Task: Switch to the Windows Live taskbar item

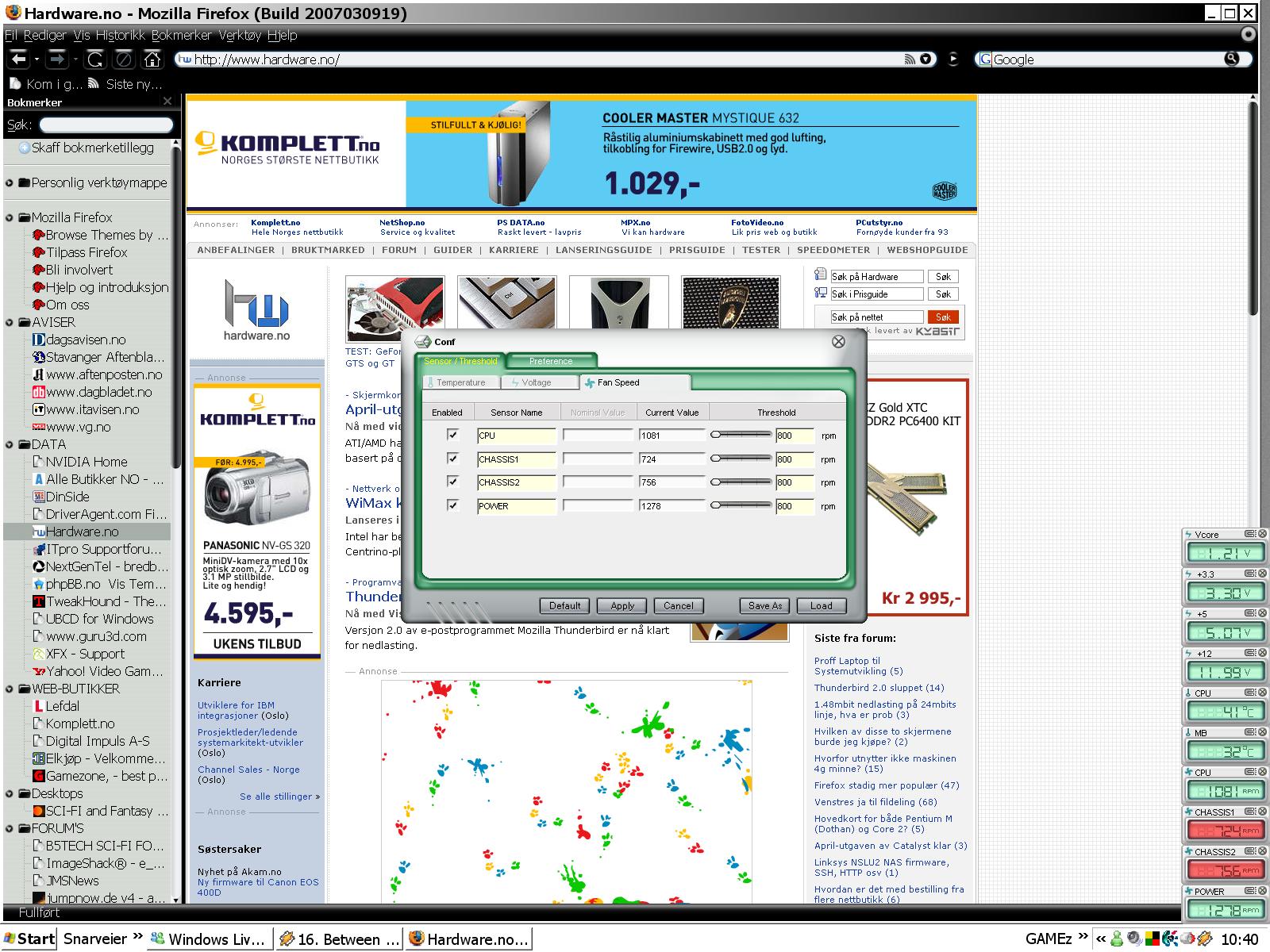Action: [x=210, y=939]
